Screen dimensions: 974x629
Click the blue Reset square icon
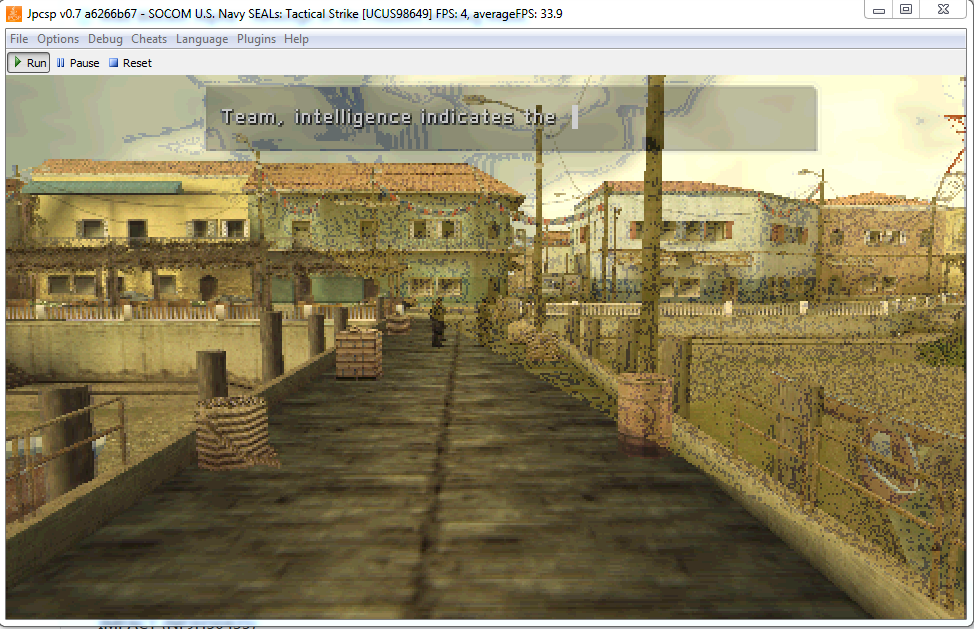113,63
